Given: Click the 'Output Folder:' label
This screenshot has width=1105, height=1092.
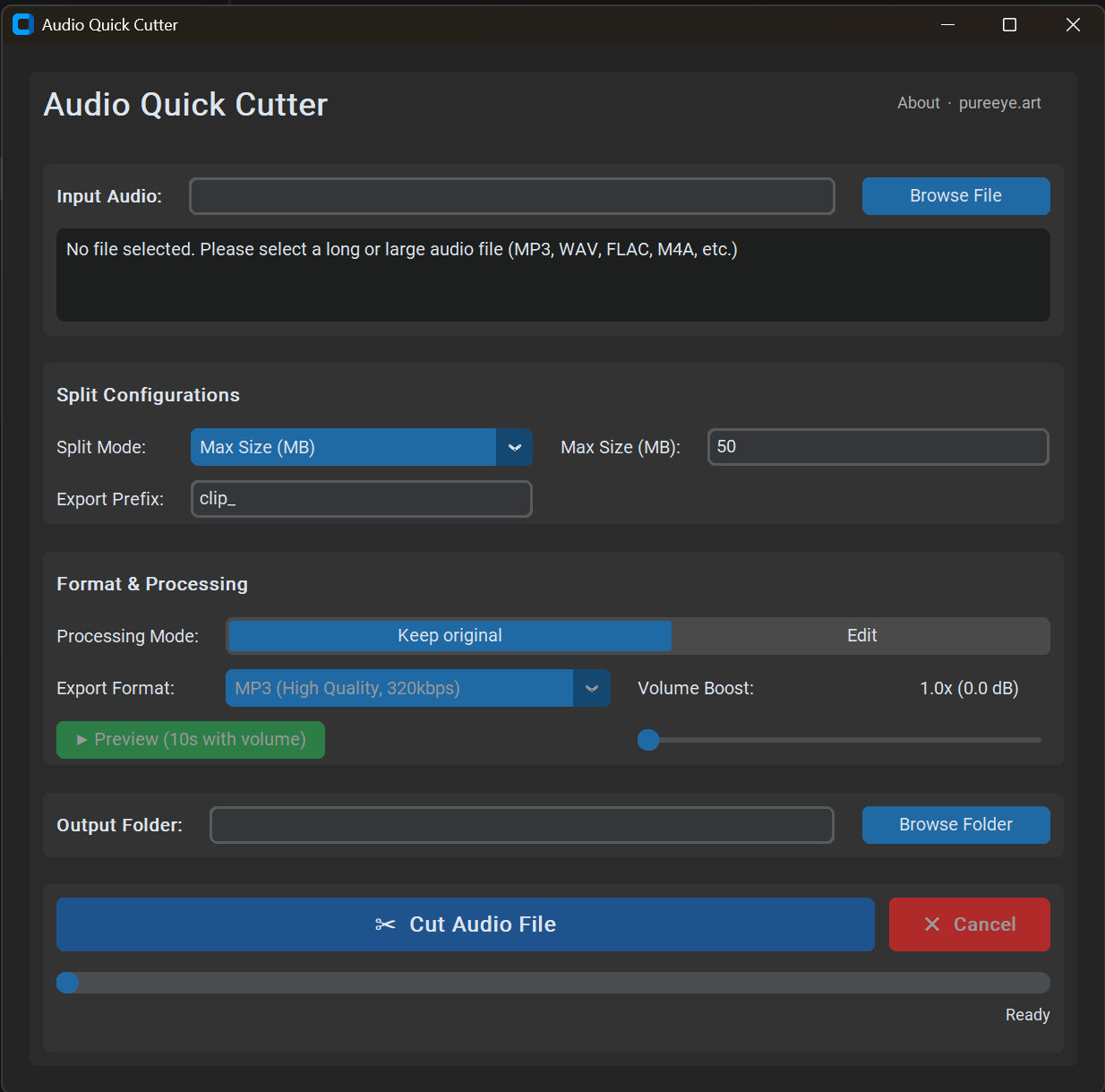Looking at the screenshot, I should tap(119, 825).
